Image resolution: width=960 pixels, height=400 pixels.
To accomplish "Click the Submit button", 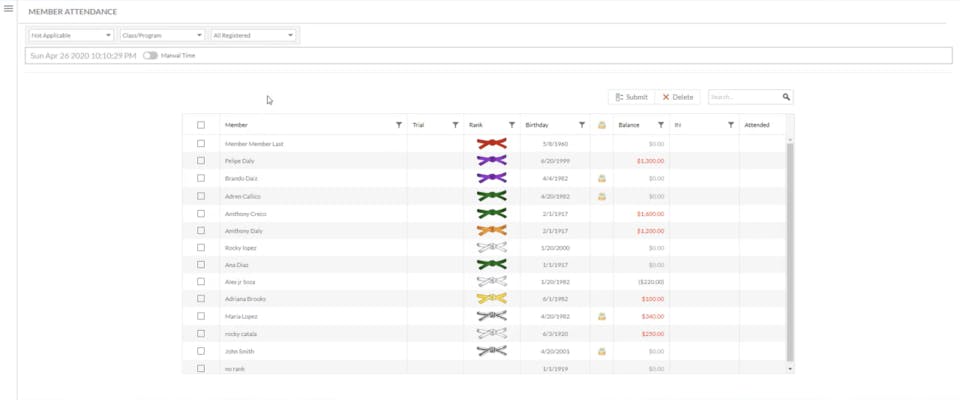I will click(x=631, y=97).
